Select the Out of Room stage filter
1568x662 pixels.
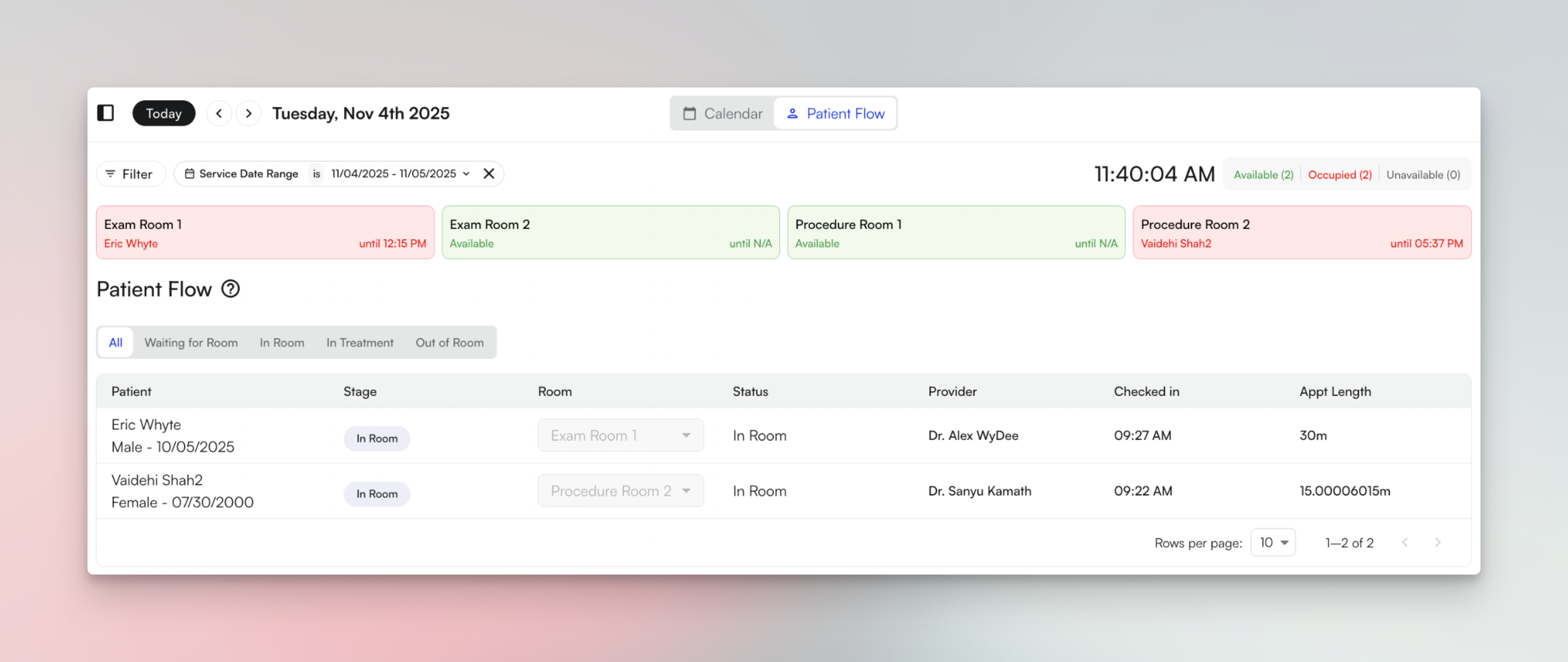(450, 342)
